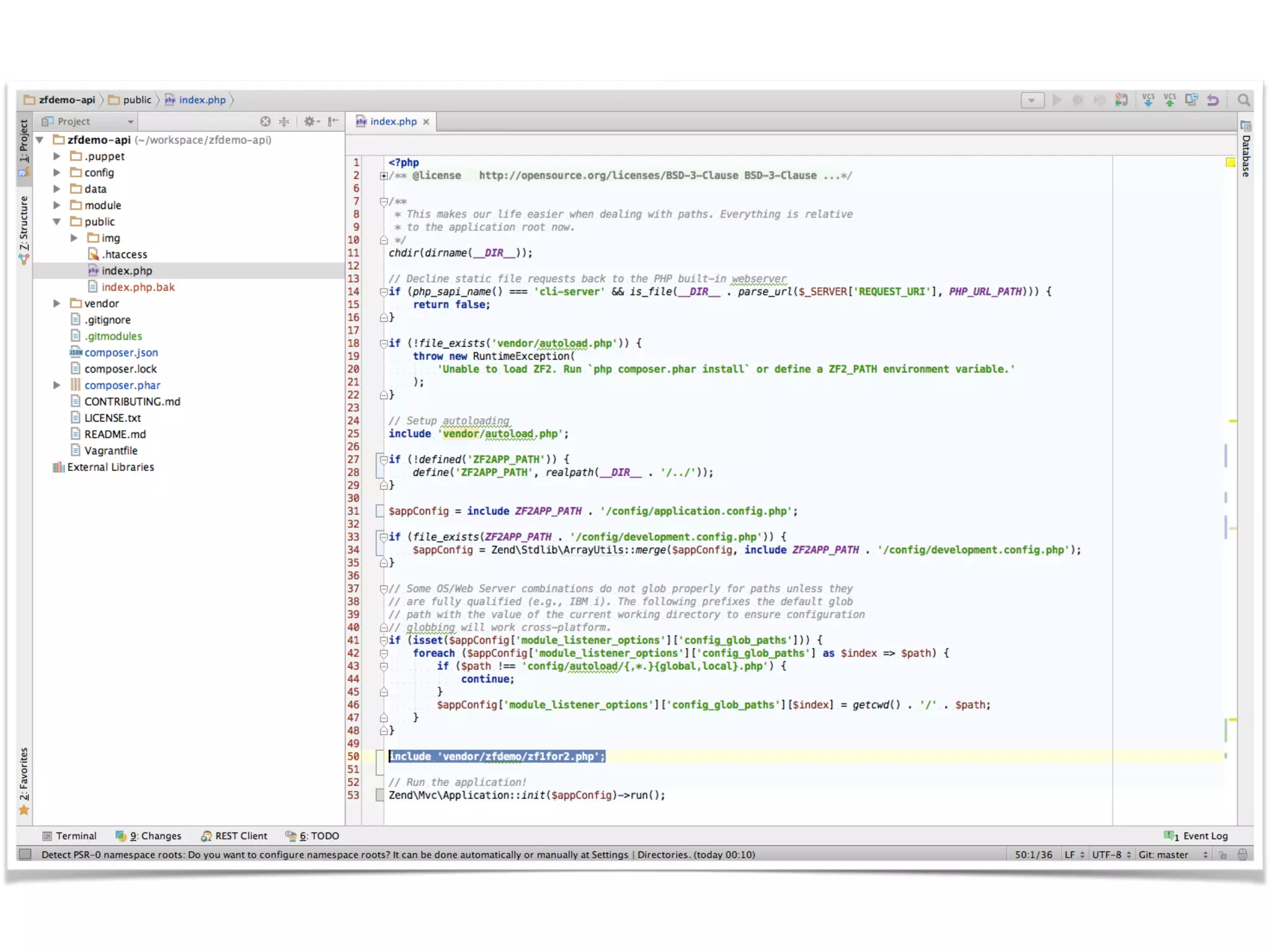Switch to the index.php editor tab
Image resolution: width=1270 pixels, height=952 pixels.
pyautogui.click(x=393, y=121)
